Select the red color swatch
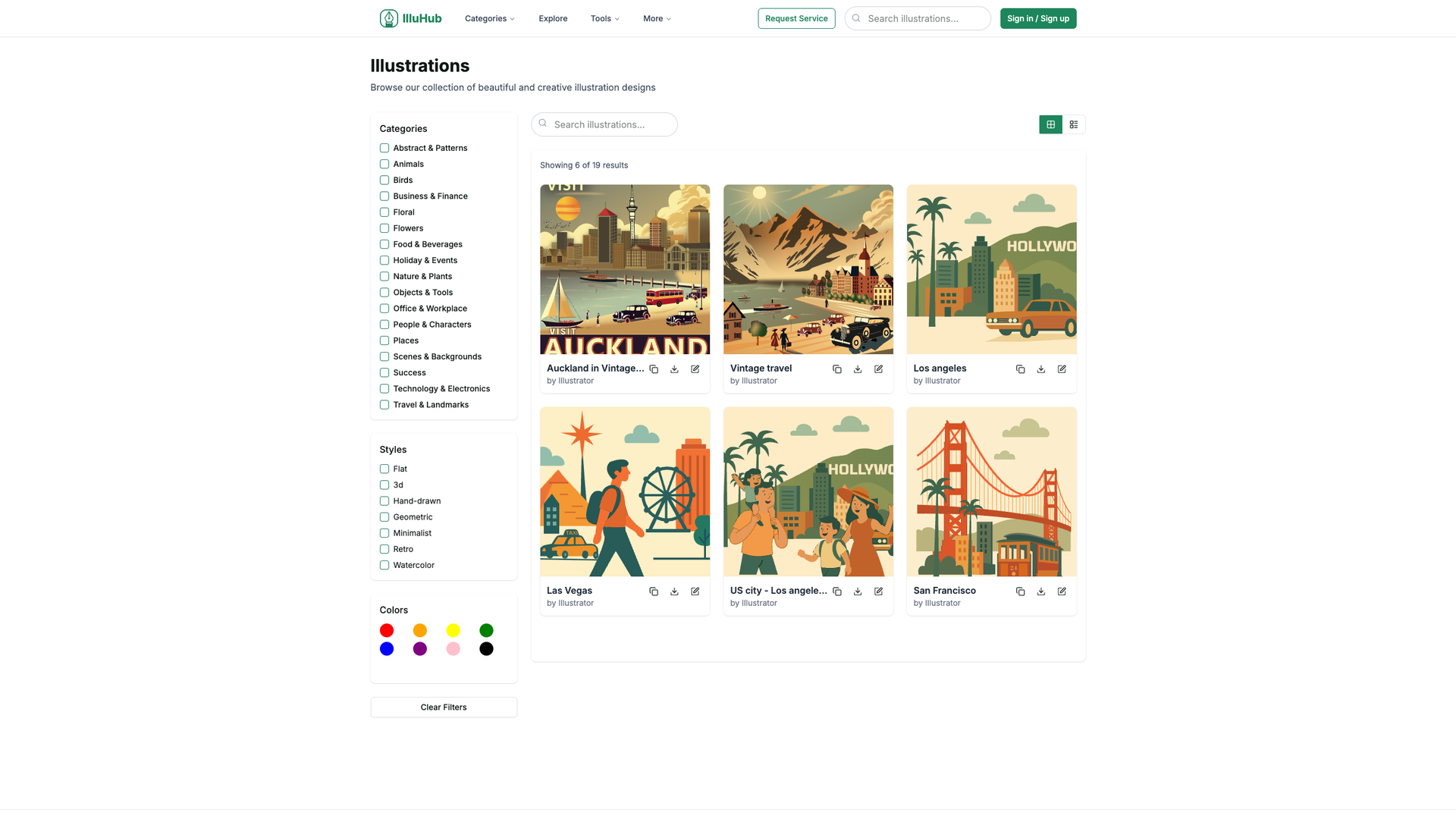The width and height of the screenshot is (1456, 819). pos(387,630)
